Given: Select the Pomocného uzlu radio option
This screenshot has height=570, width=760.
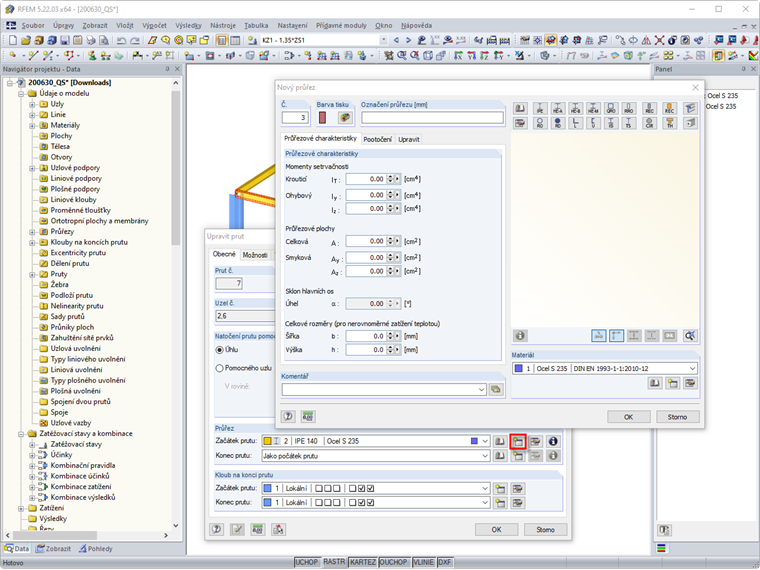Looking at the screenshot, I should coord(219,368).
